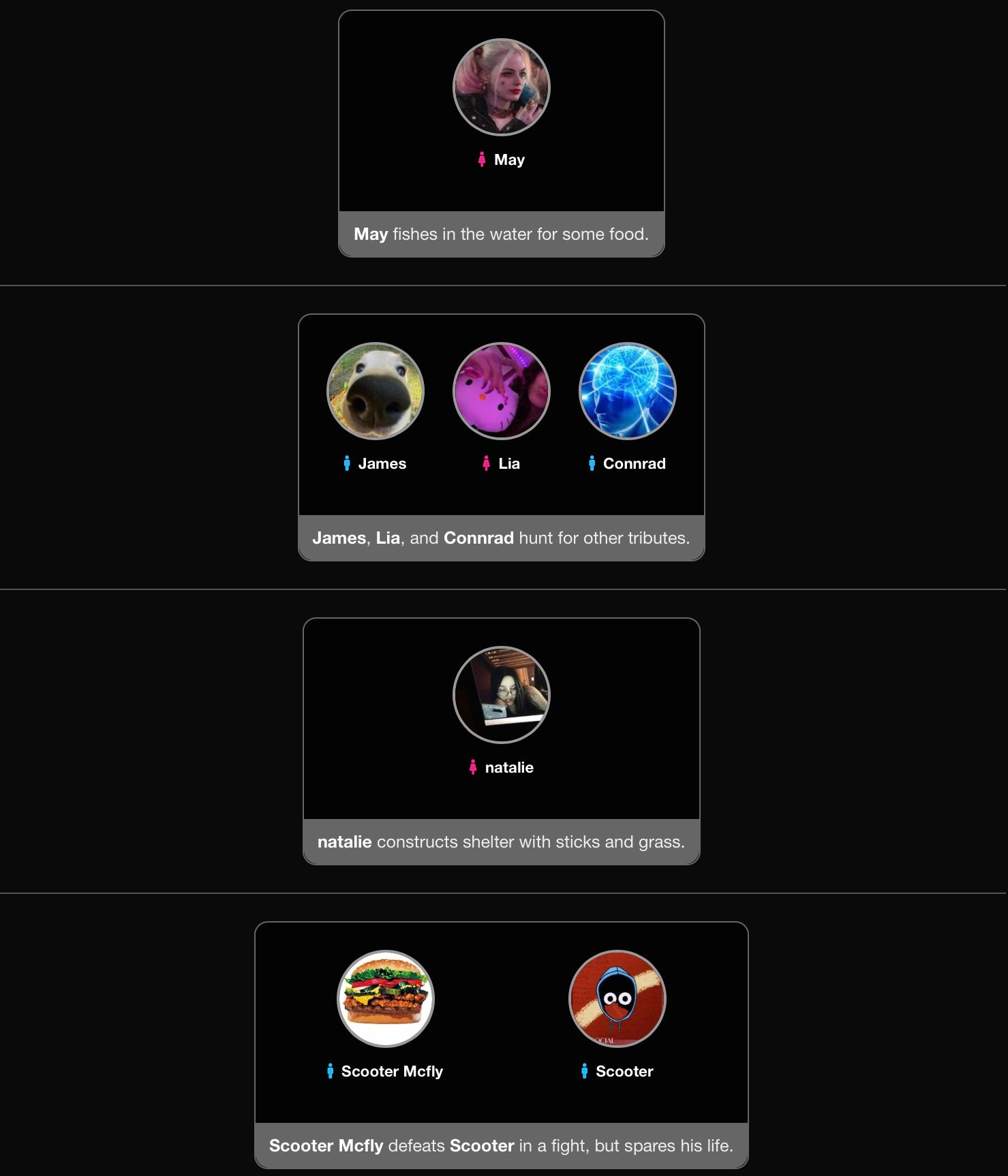Click the blue male icon beside James
This screenshot has width=1008, height=1176.
pos(347,463)
